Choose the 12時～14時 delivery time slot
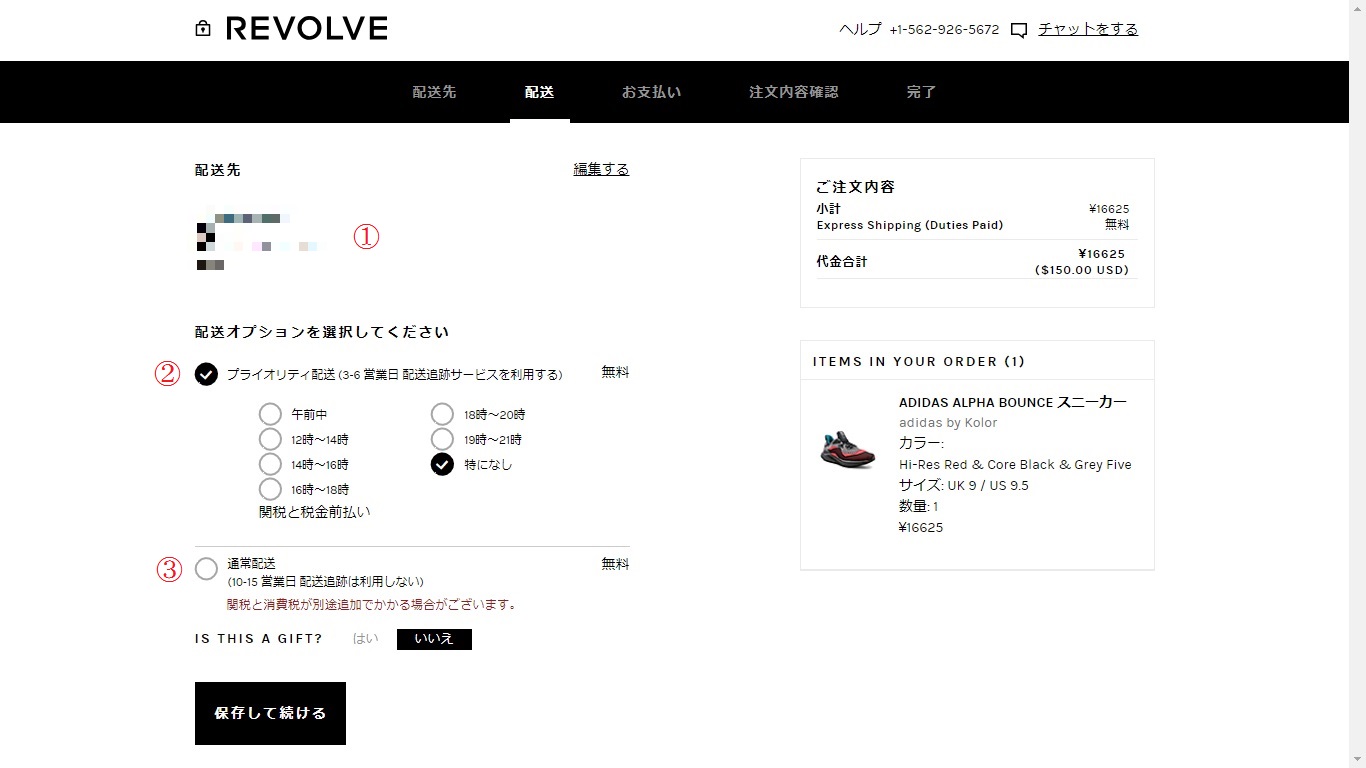Screen dimensions: 1366x768 coord(270,439)
